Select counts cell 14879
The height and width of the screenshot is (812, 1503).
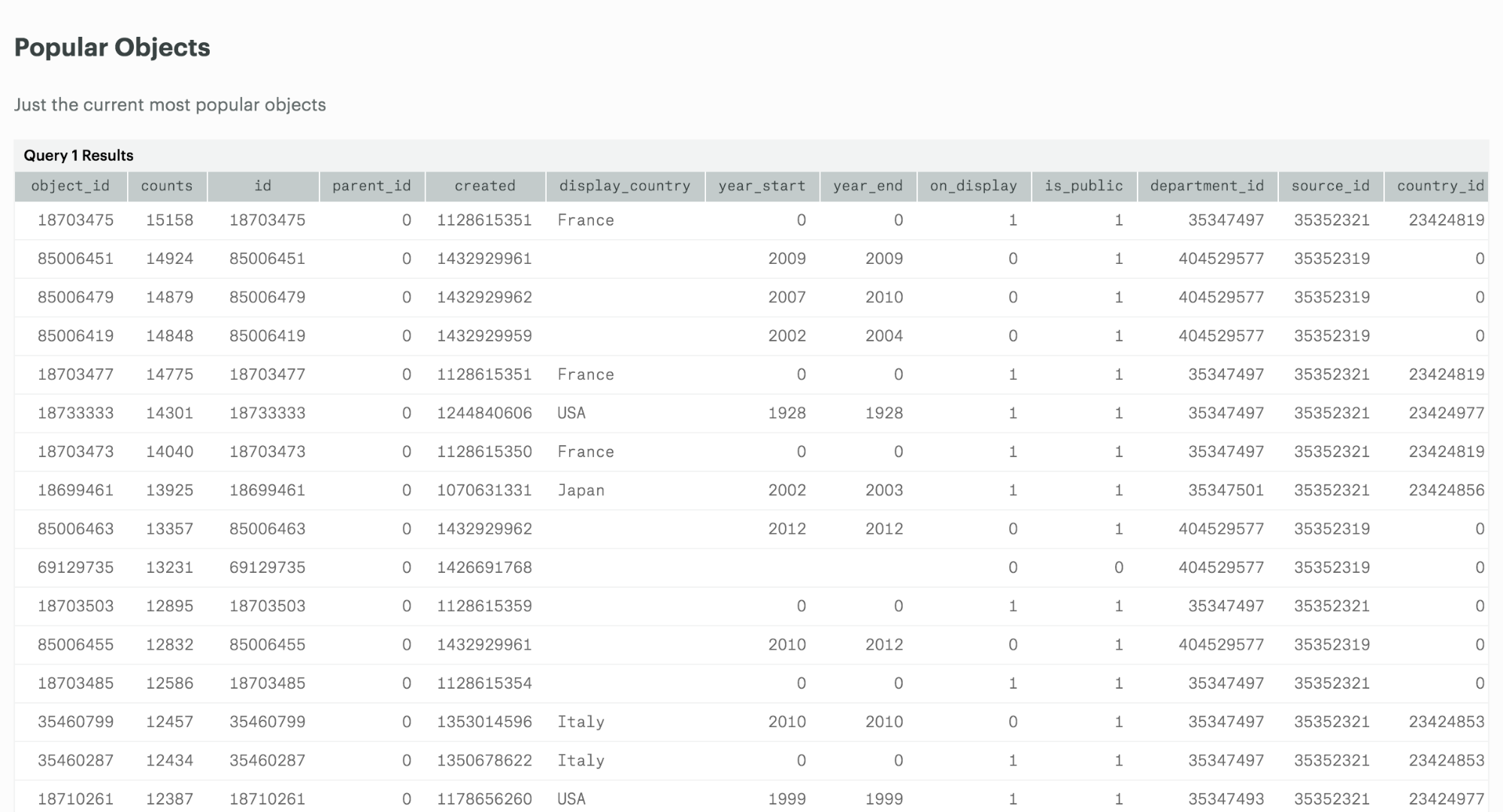[170, 297]
